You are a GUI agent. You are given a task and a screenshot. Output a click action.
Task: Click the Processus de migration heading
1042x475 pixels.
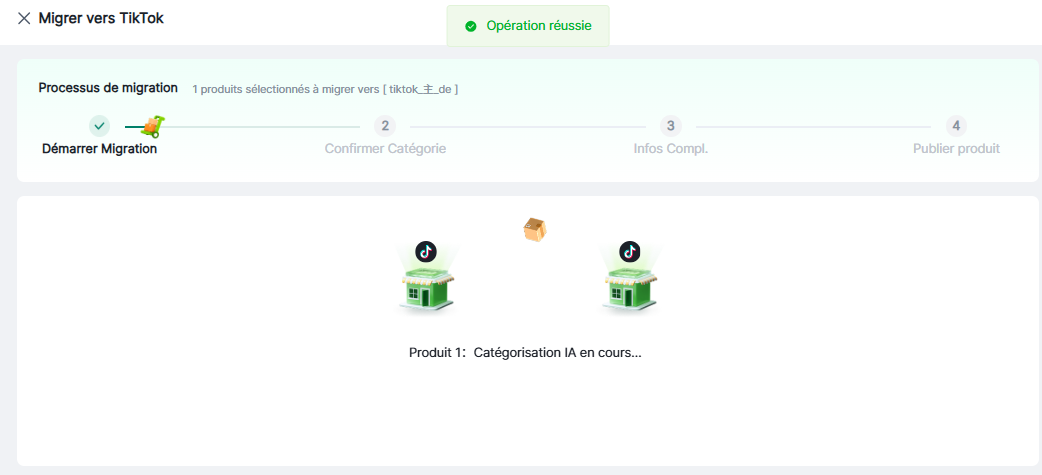(108, 88)
